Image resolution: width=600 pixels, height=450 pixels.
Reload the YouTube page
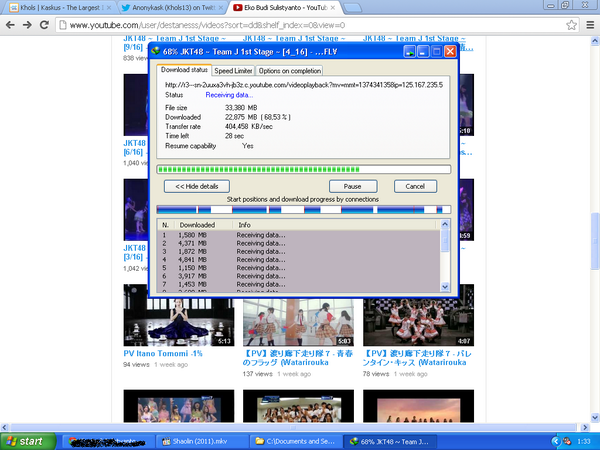click(x=44, y=25)
